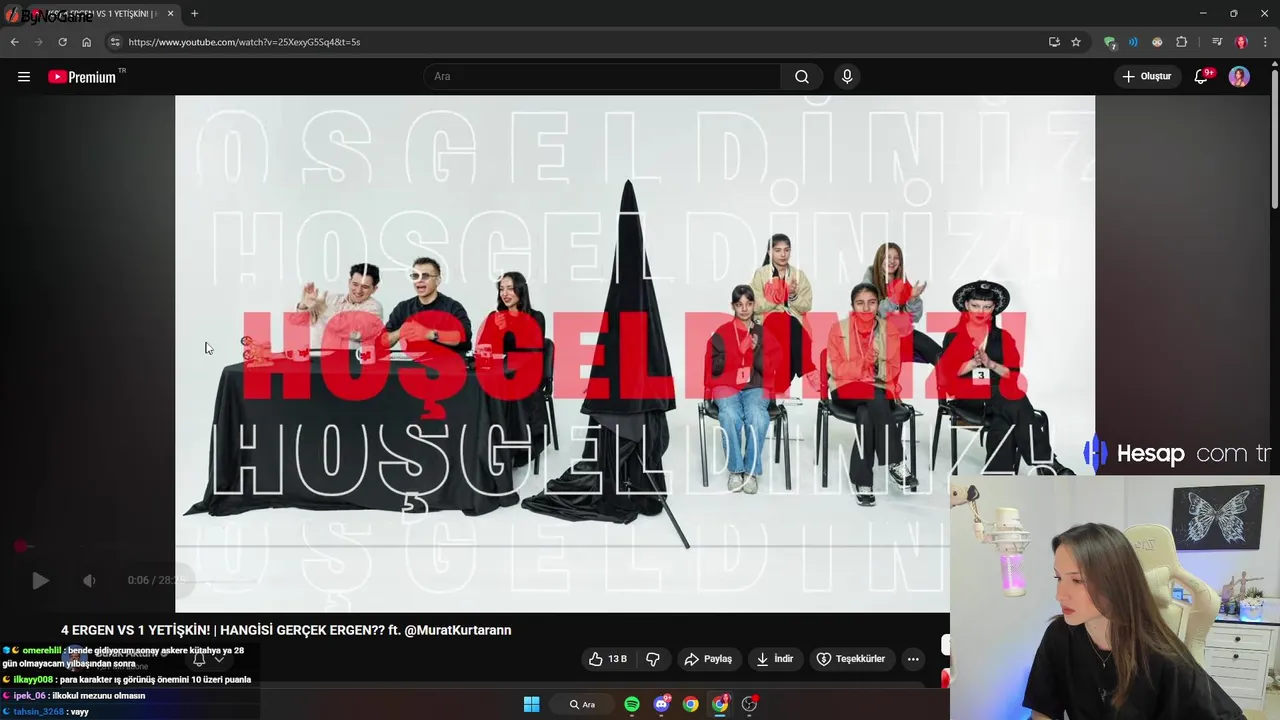Bookmark this page with the star
The height and width of the screenshot is (720, 1280).
(1076, 42)
